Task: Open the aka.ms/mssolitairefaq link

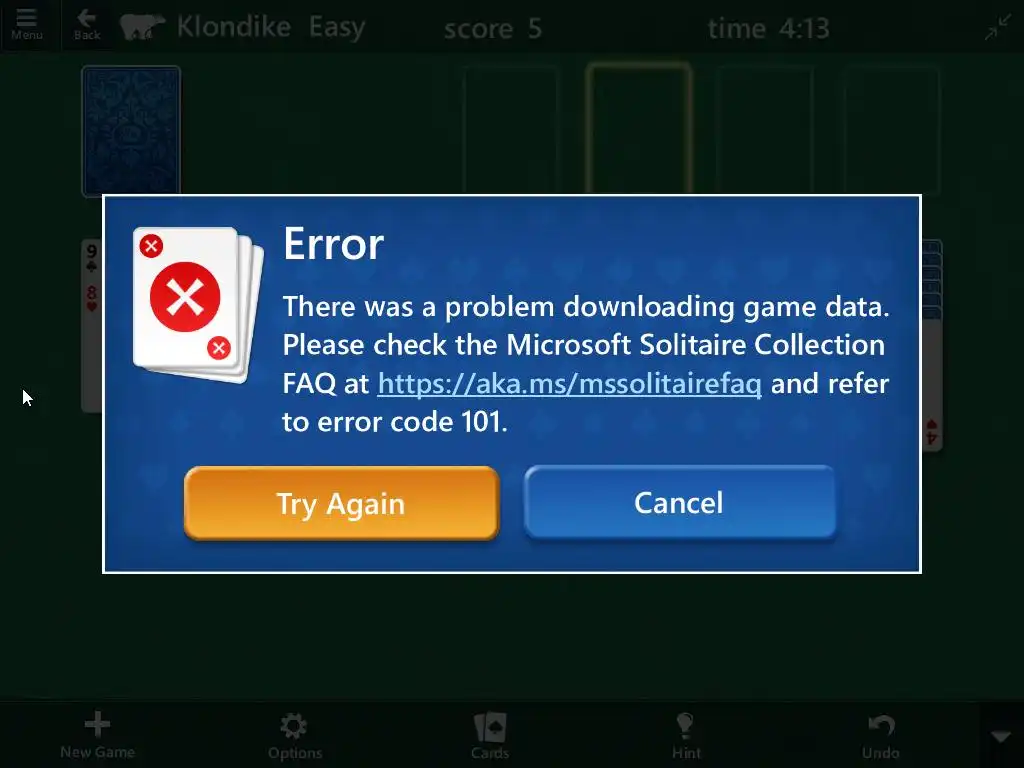Action: (569, 383)
